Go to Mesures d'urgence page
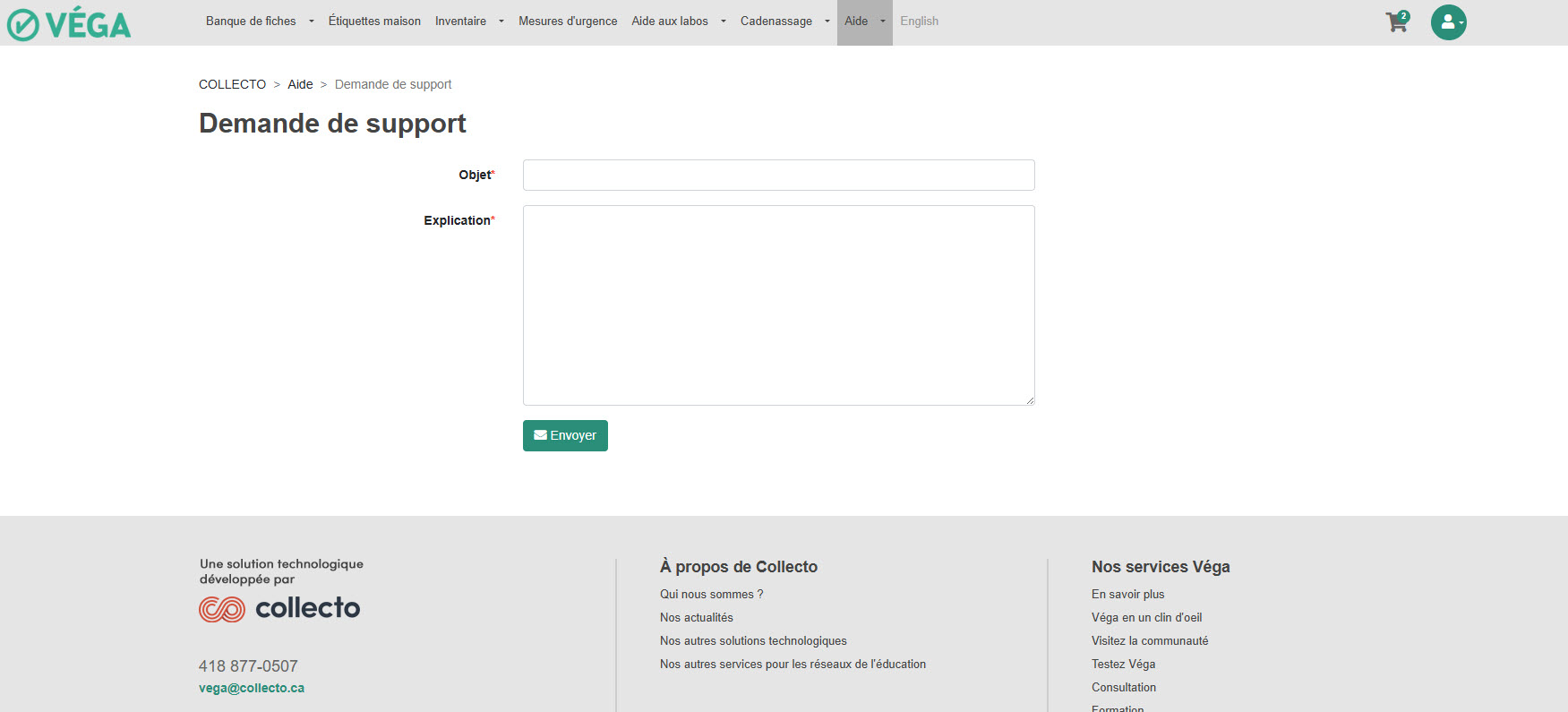Viewport: 1568px width, 712px height. pos(568,21)
